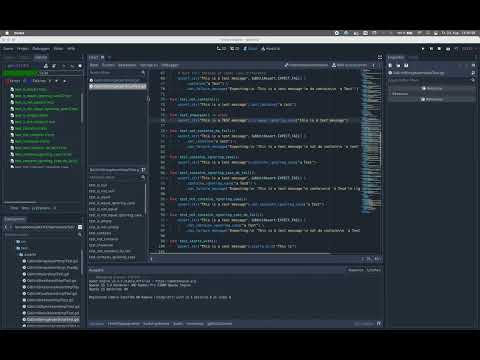Jump to test_is_null in methods list
Screen dimensions: 480x360
point(98,185)
